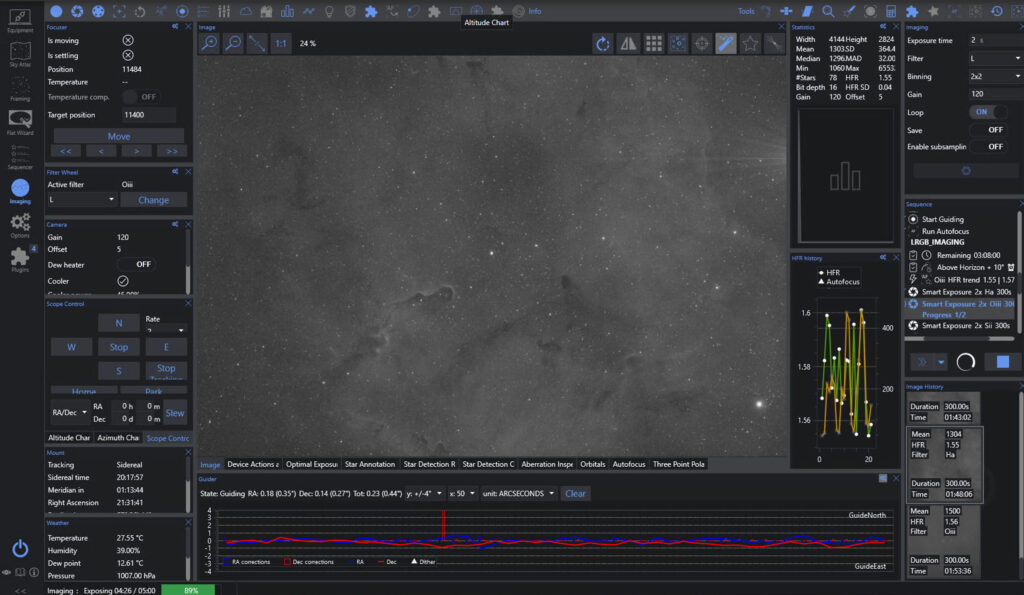Stop the running sequence square button
The image size is (1024, 595).
click(1002, 362)
